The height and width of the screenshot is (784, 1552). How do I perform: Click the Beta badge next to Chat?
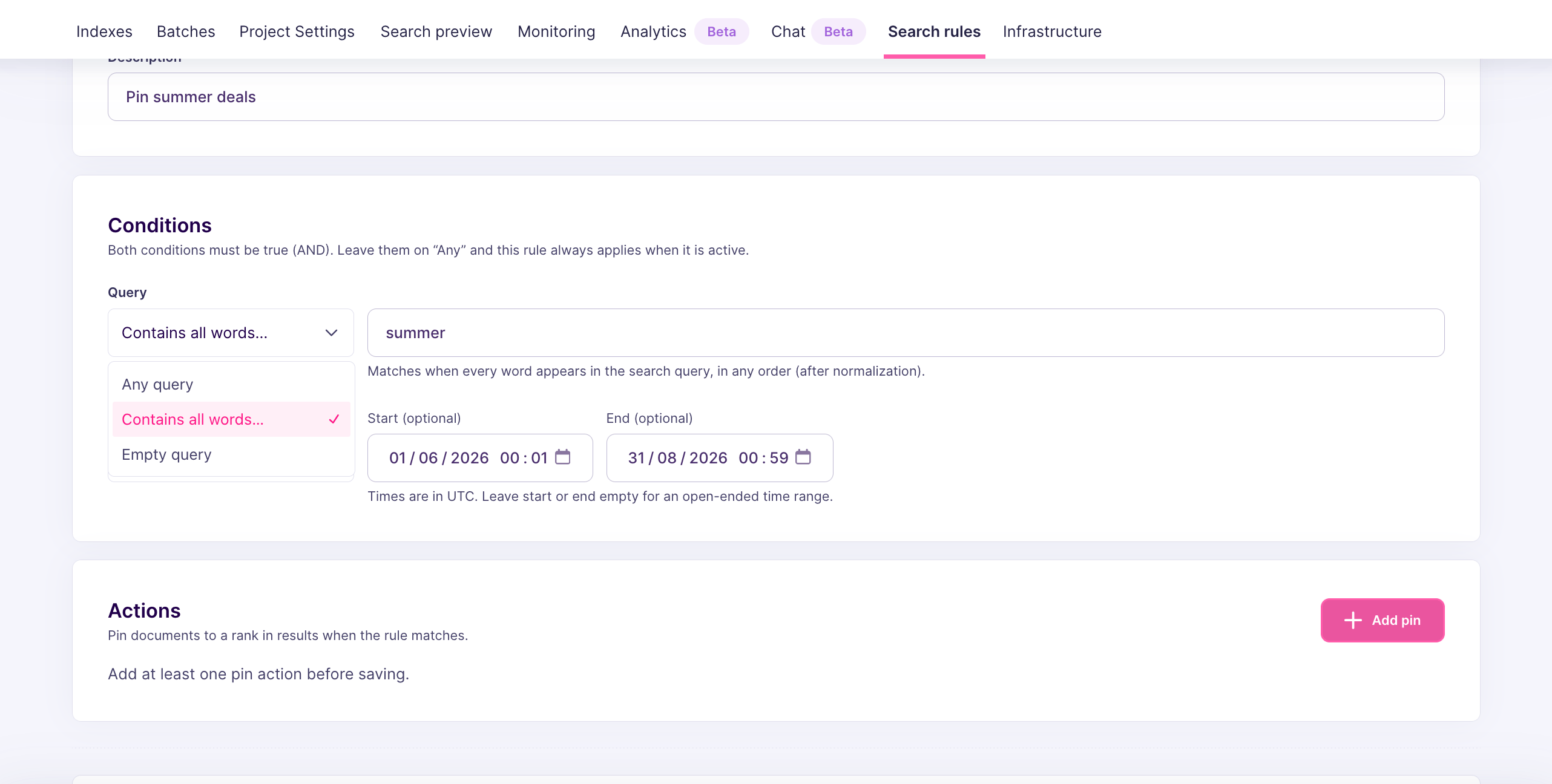(838, 31)
